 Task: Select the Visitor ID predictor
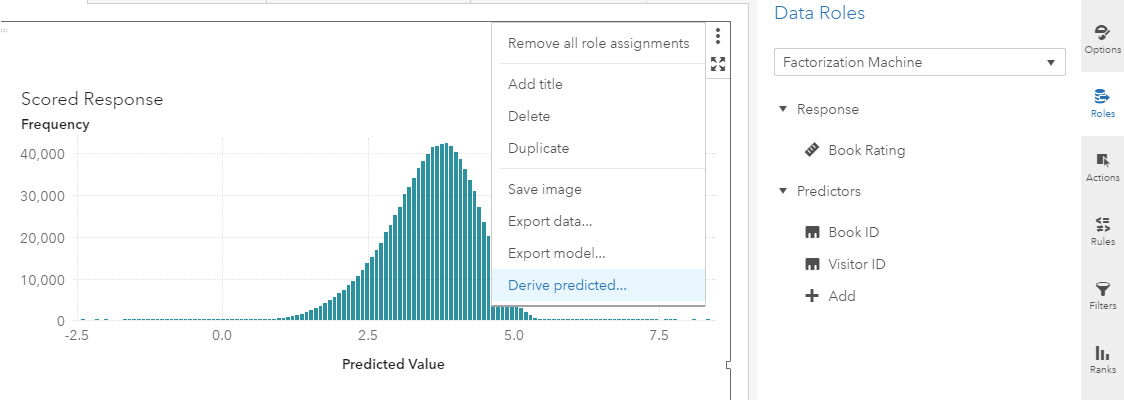point(856,264)
